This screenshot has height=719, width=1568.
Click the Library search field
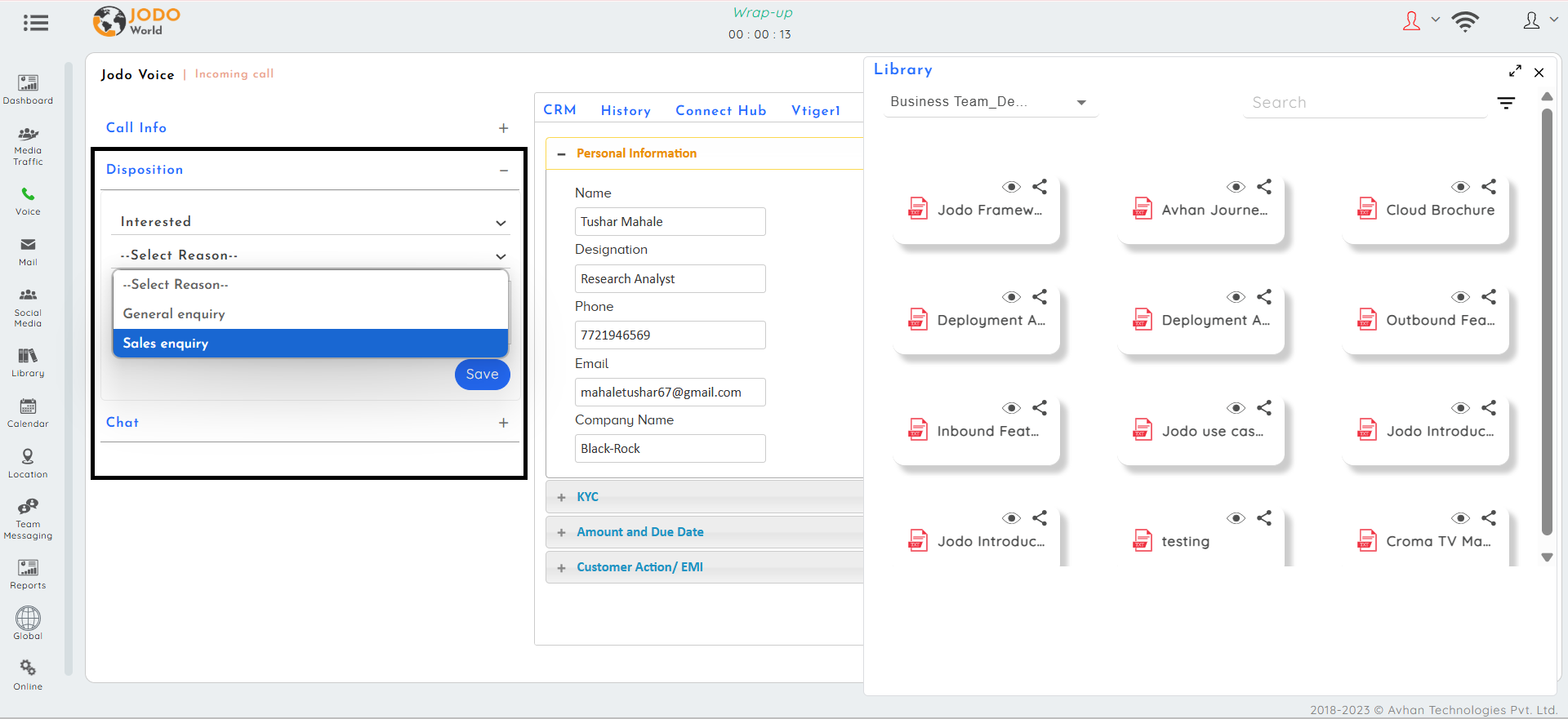click(x=1365, y=103)
